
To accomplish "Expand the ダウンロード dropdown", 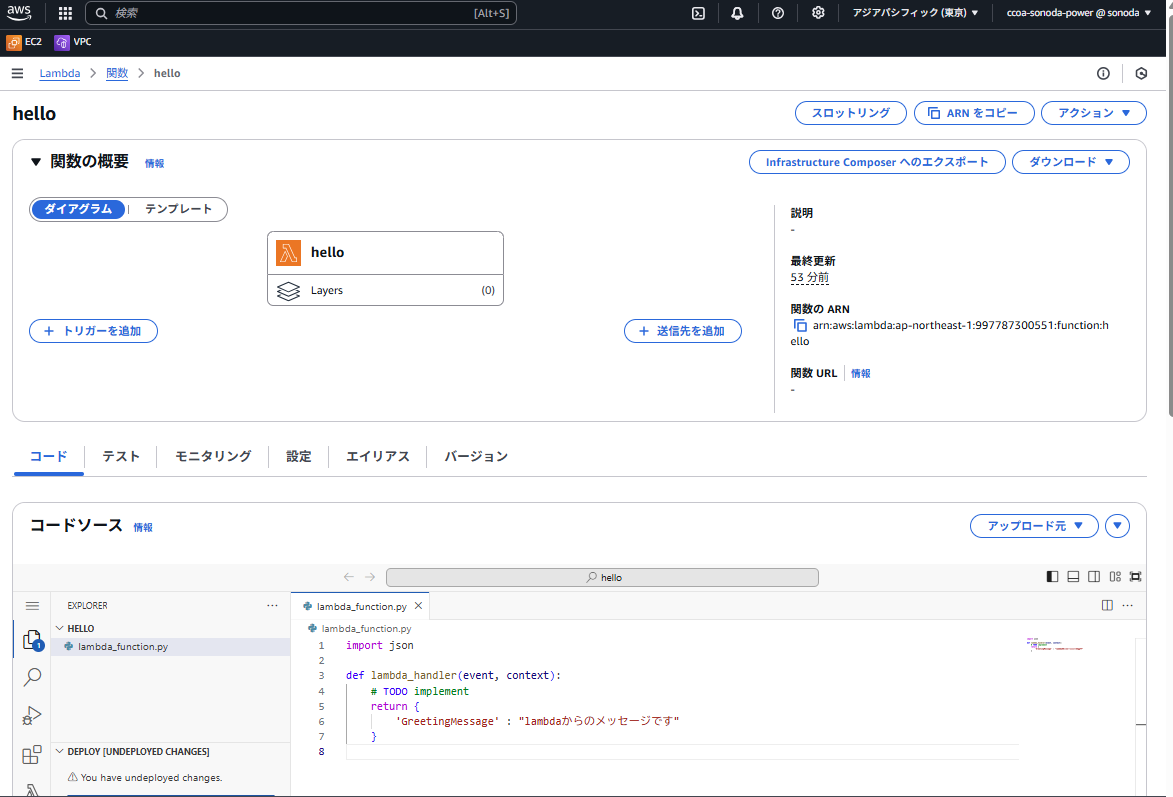I will (1070, 161).
